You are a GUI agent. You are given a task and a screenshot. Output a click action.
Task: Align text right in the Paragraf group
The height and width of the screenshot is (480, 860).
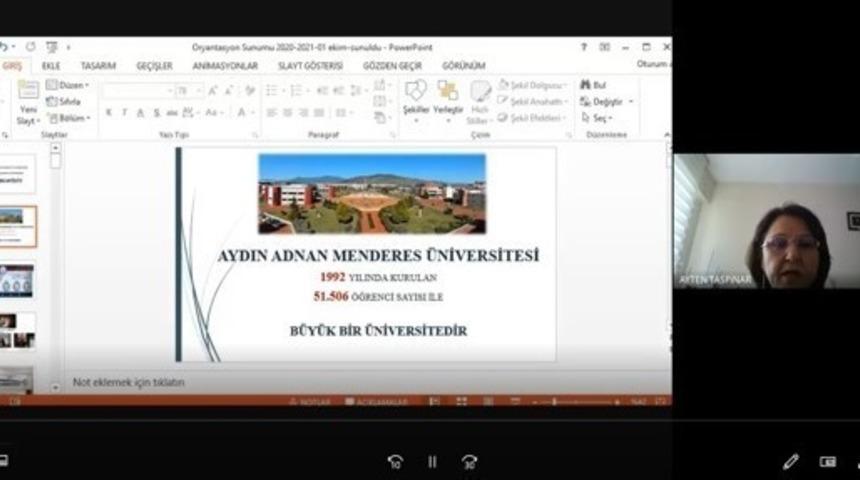303,113
